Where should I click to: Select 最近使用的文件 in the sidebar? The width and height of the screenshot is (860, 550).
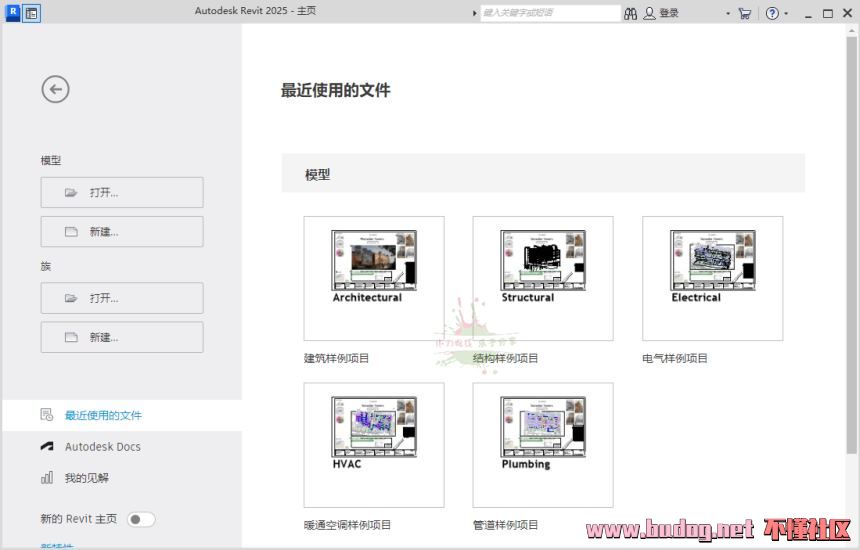103,415
